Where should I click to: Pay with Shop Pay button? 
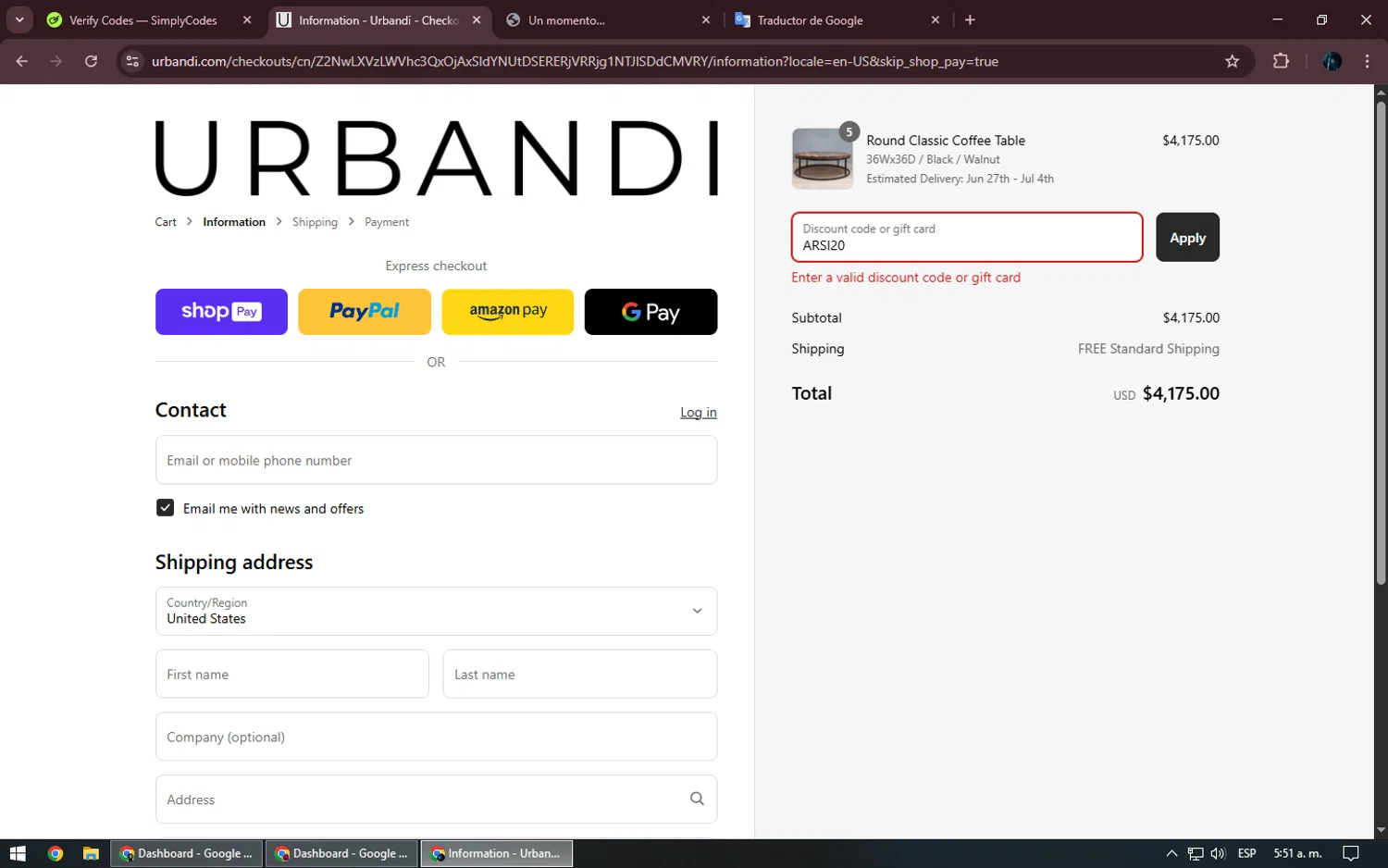221,312
